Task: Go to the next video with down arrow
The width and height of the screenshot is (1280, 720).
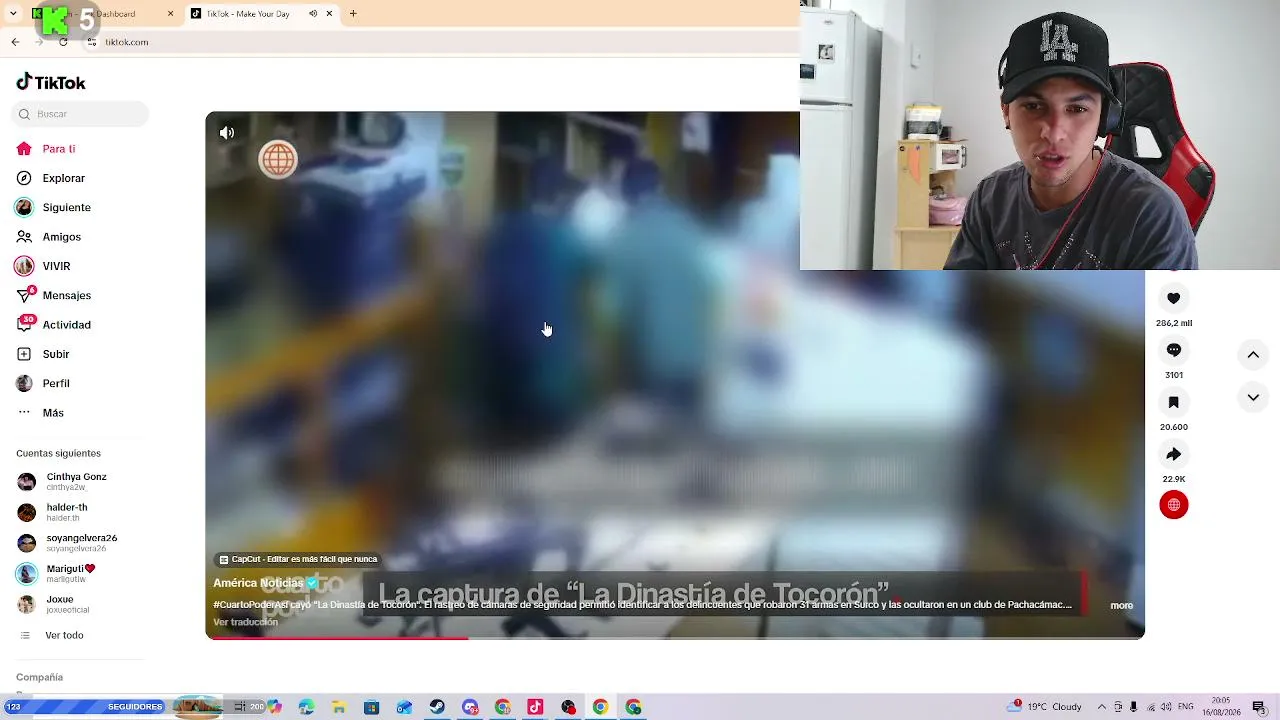Action: 1253,397
